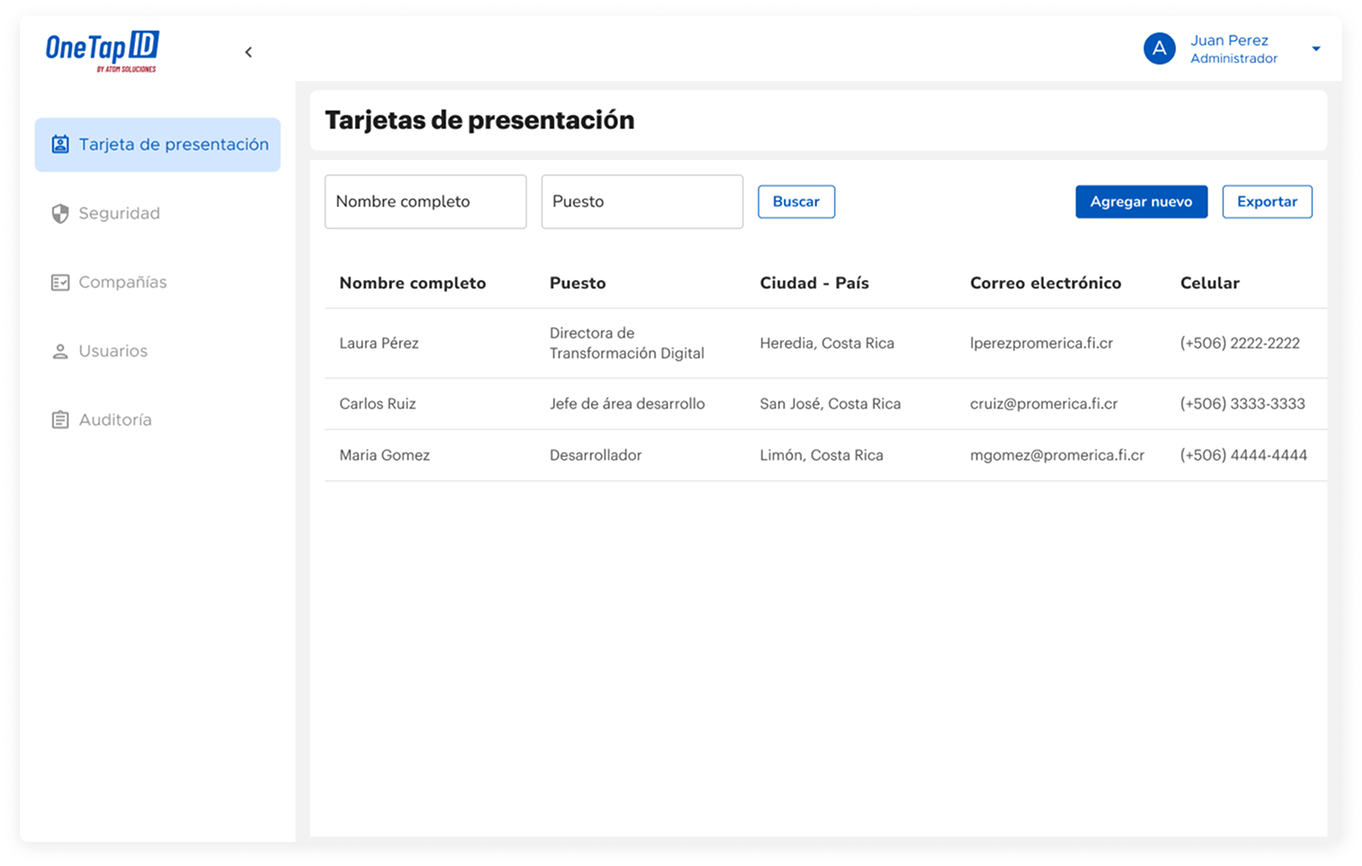
Task: Click the Tarjeta de presentación card icon
Action: 60,145
